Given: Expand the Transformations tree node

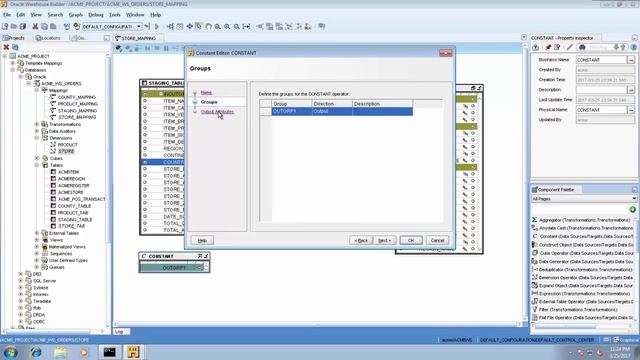Looking at the screenshot, I should tap(37, 124).
